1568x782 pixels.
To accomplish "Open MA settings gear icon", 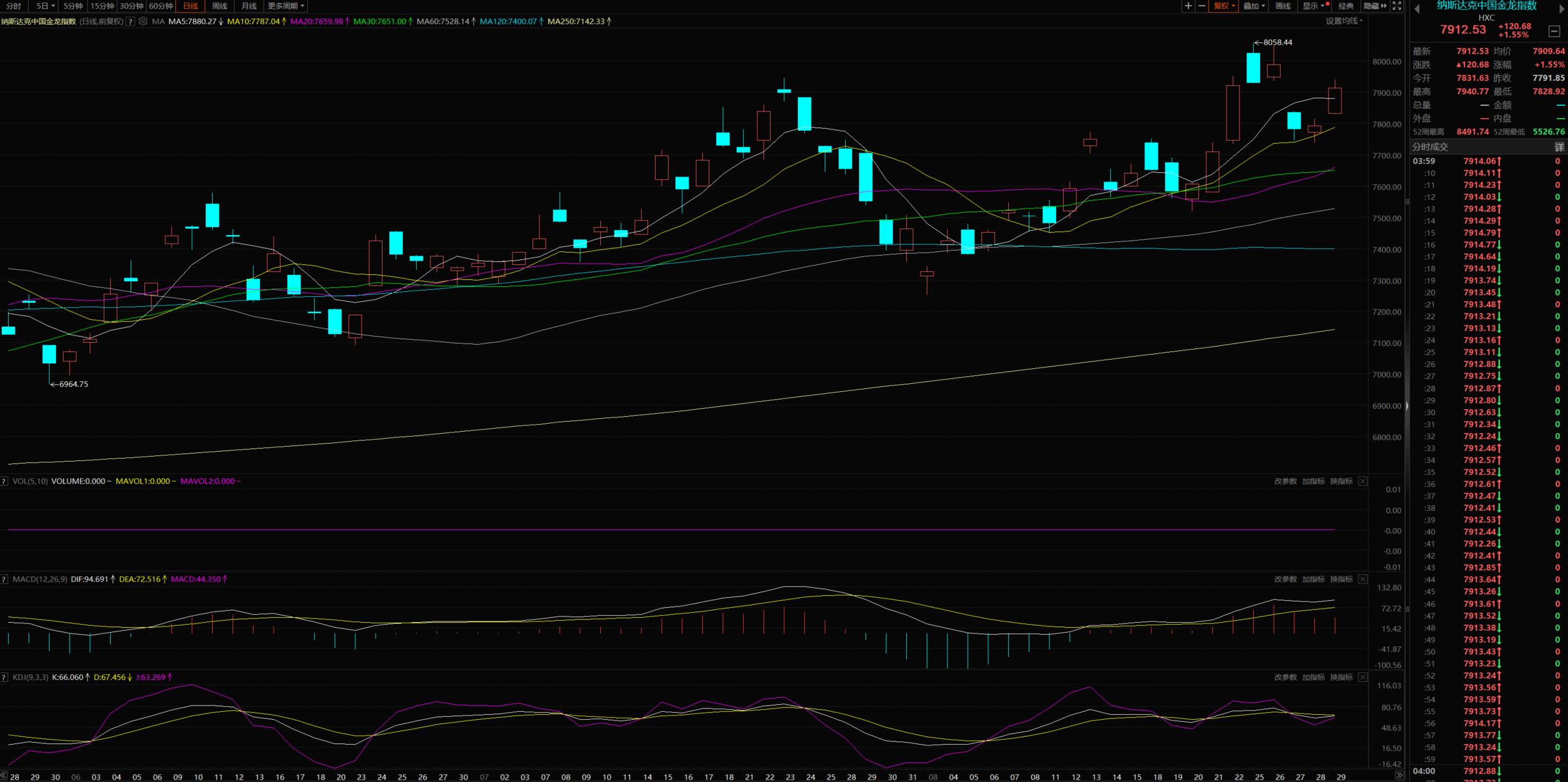I will (x=143, y=21).
